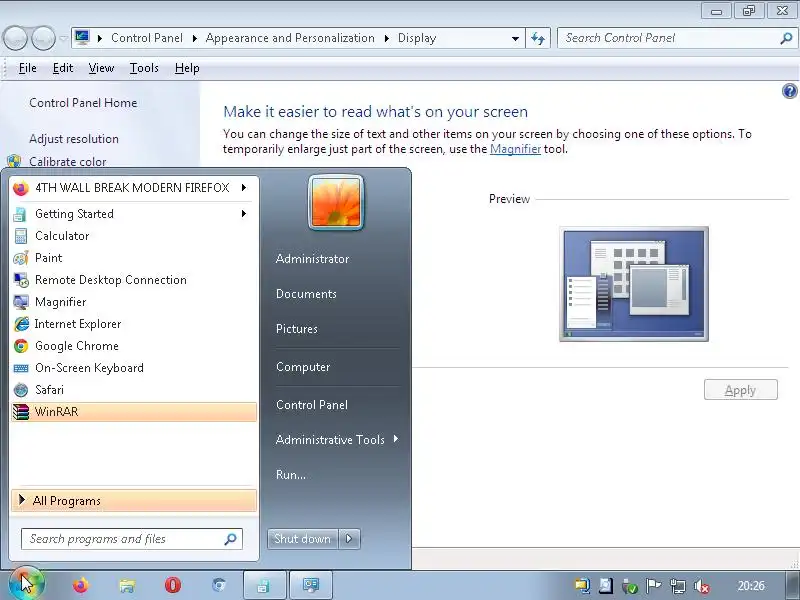Open Adjust resolution link
The width and height of the screenshot is (800, 600).
click(x=74, y=139)
